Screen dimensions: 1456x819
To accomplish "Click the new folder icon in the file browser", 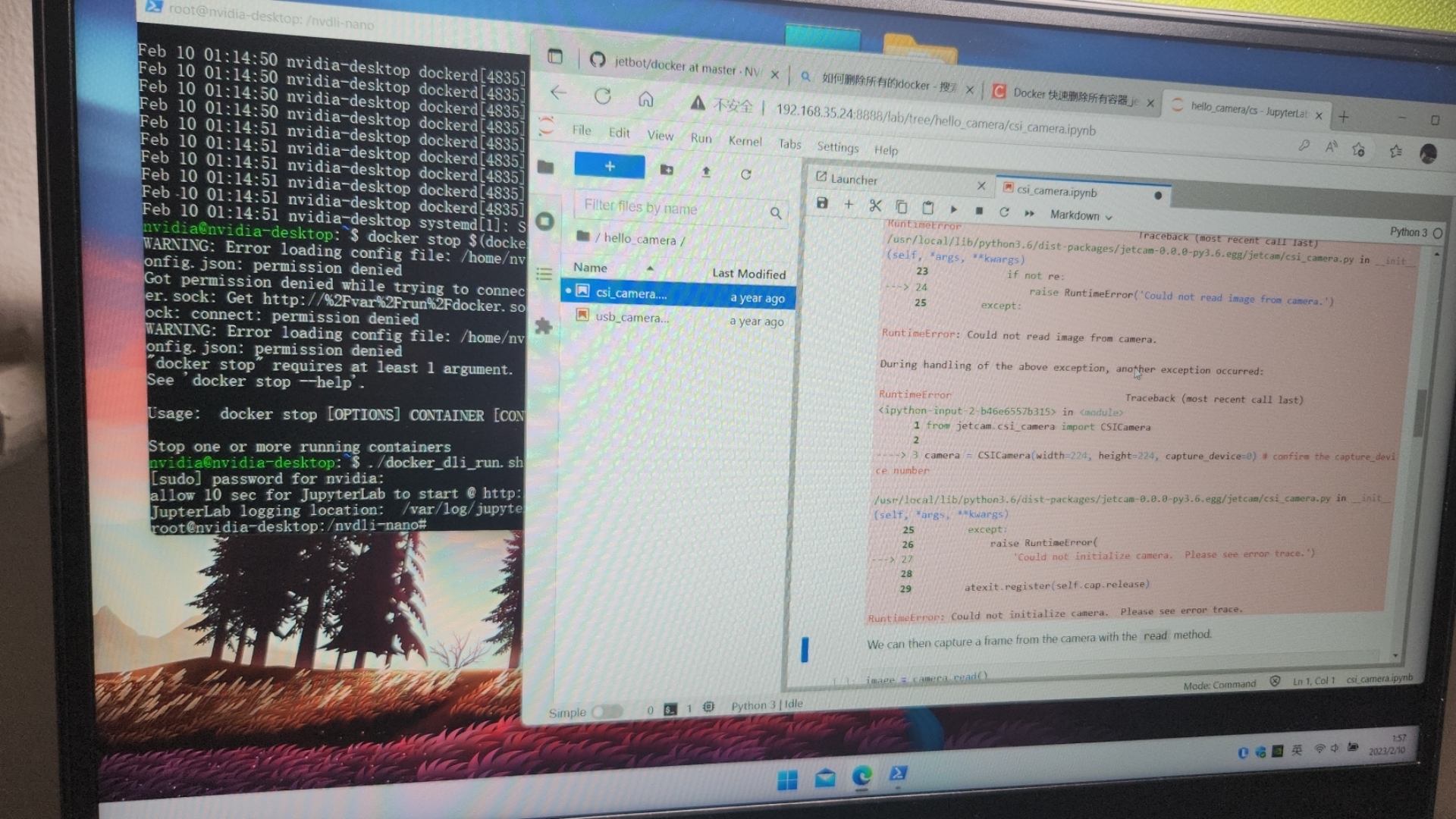I will coord(667,170).
